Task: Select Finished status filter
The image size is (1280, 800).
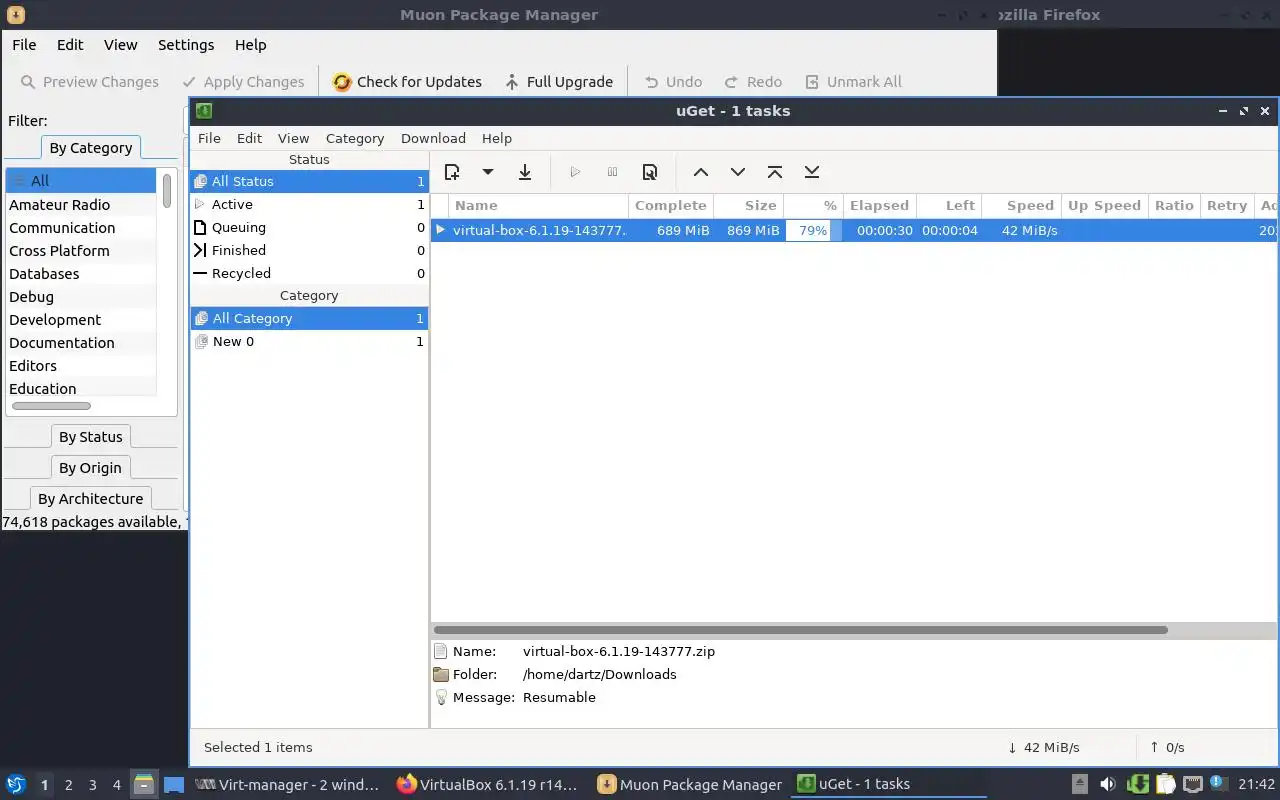Action: (309, 250)
